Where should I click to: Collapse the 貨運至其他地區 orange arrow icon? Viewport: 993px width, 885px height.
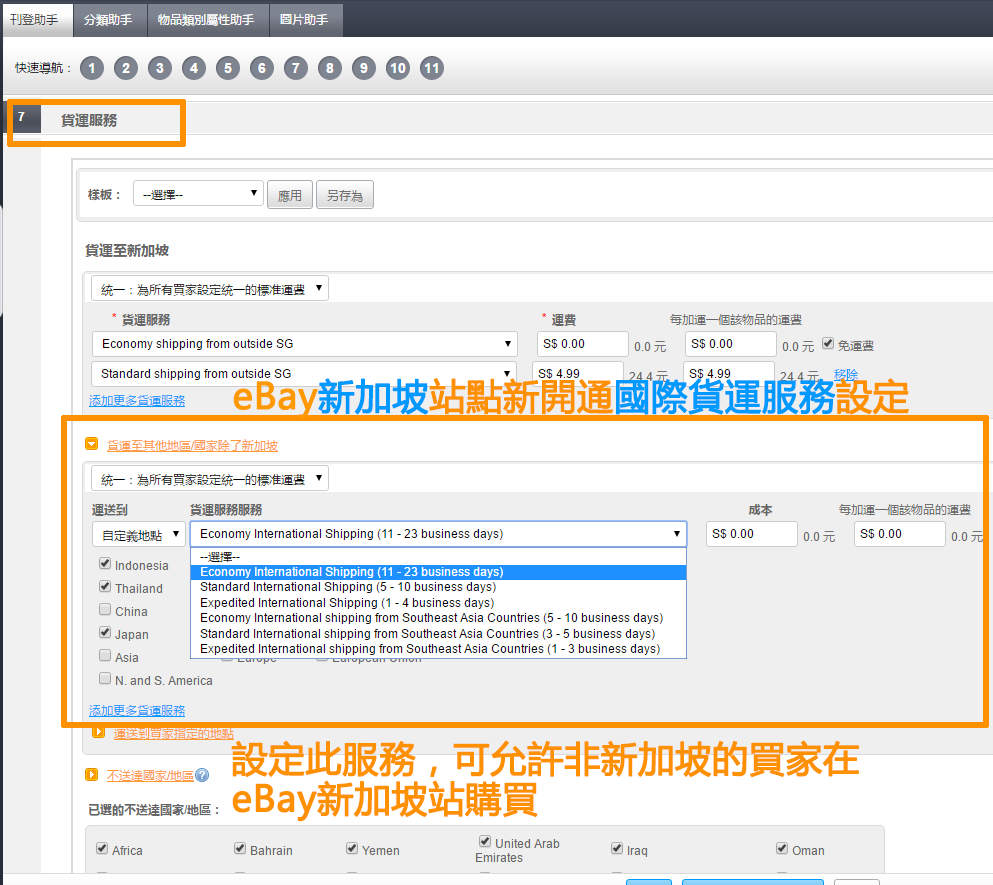point(92,444)
